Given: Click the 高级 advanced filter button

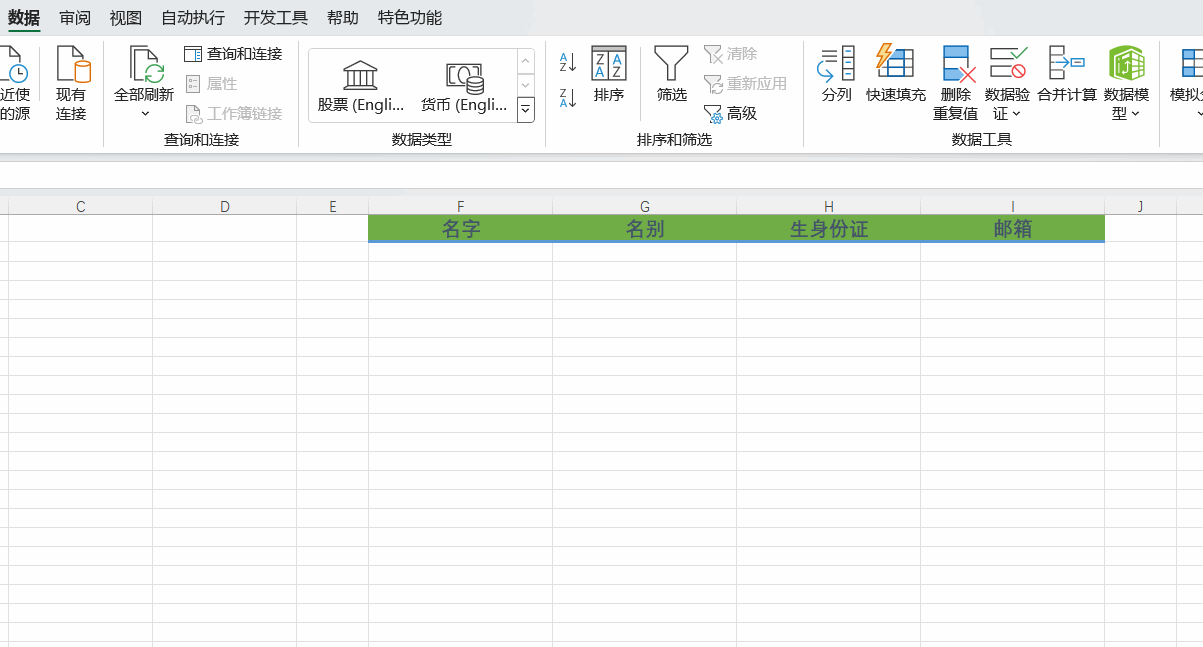Looking at the screenshot, I should 731,114.
